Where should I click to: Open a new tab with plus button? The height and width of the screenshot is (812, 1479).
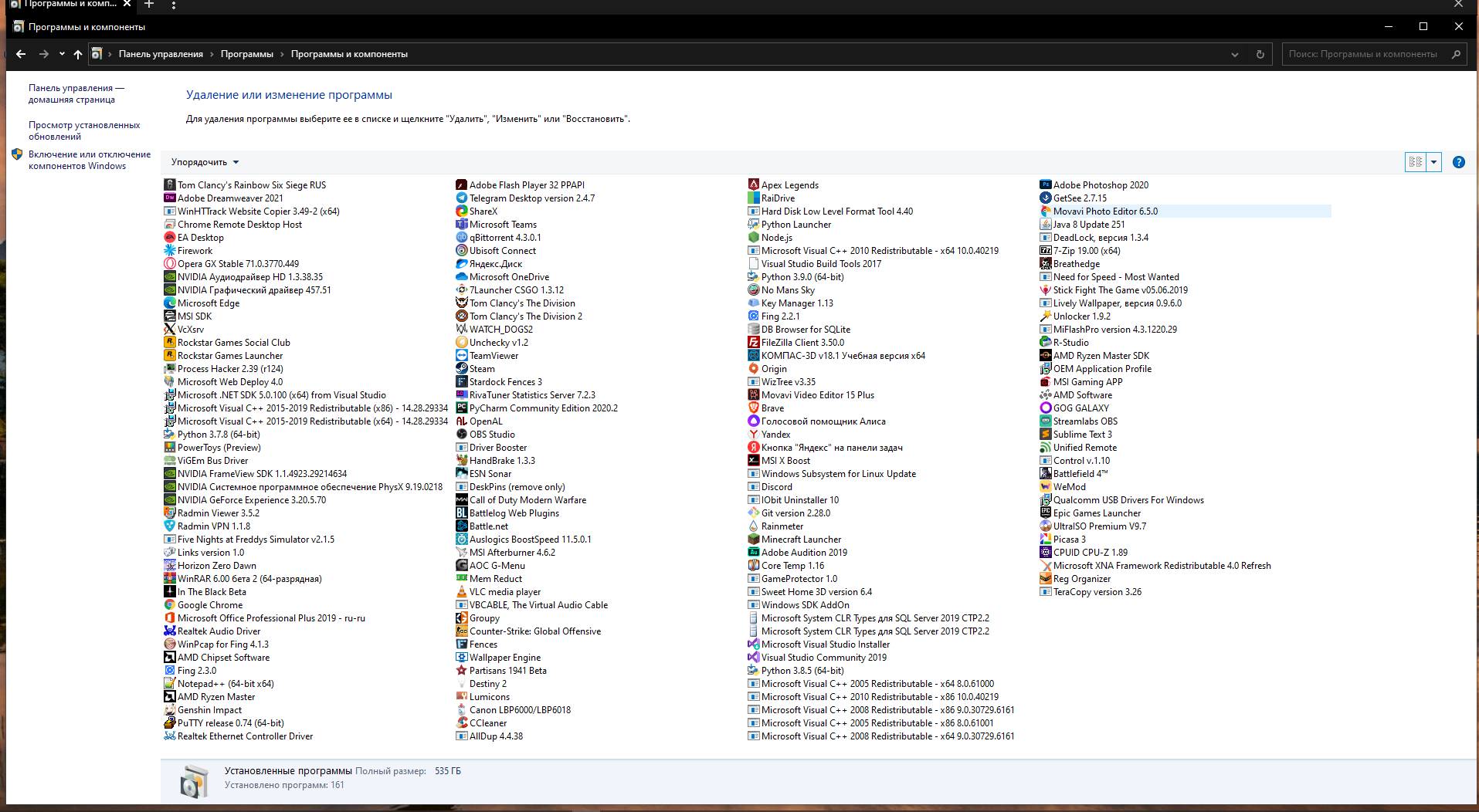[x=149, y=5]
